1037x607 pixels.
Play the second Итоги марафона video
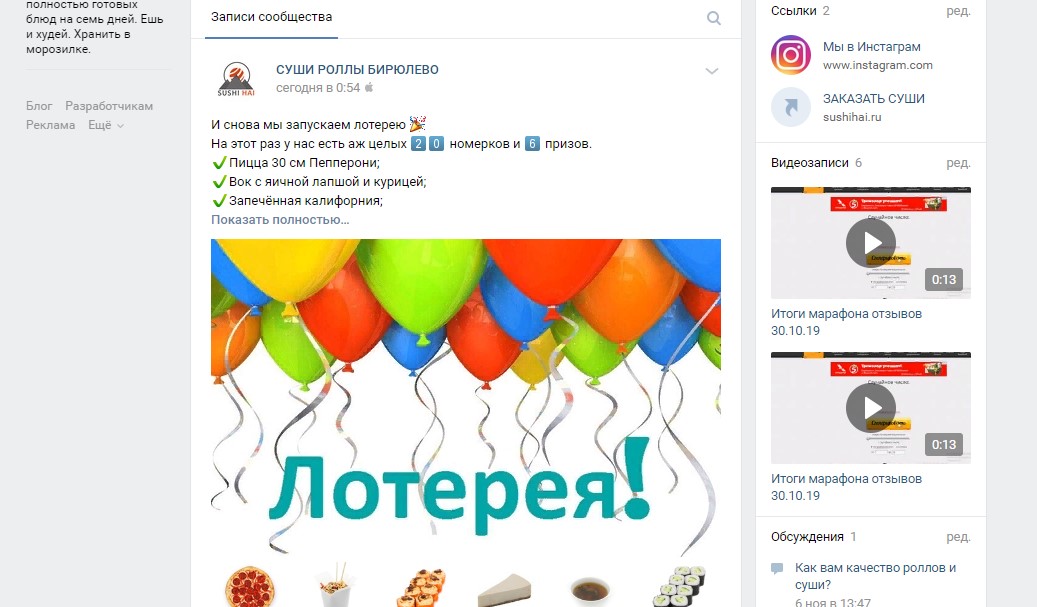point(870,408)
